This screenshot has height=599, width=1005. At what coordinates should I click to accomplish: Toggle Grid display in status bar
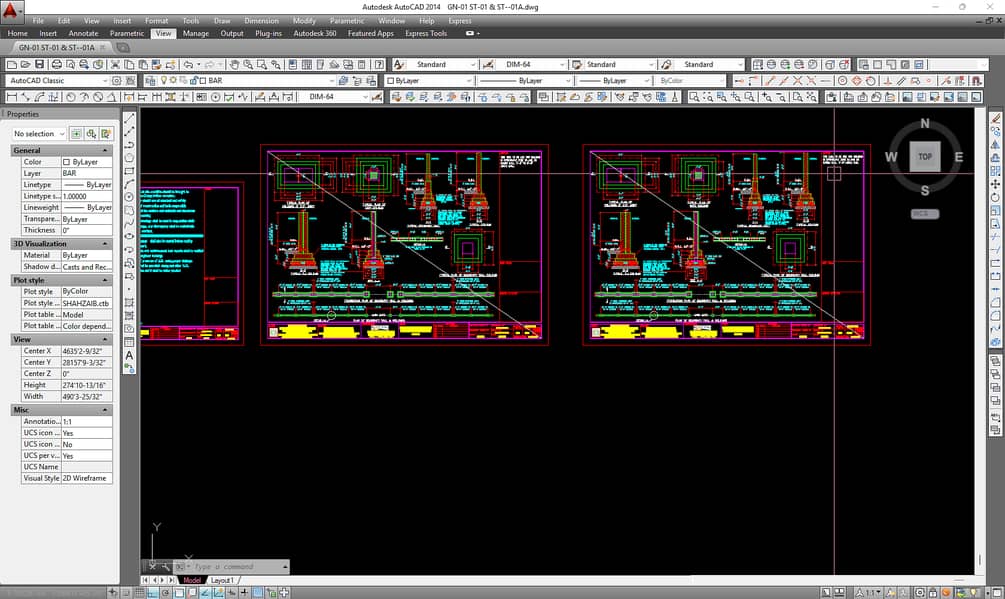140,593
